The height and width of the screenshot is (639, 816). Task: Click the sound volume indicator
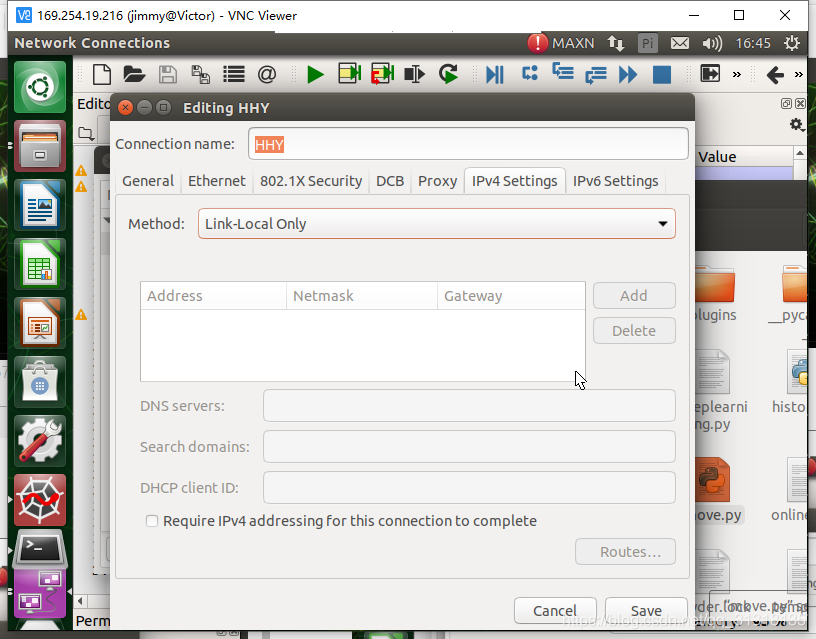coord(712,43)
